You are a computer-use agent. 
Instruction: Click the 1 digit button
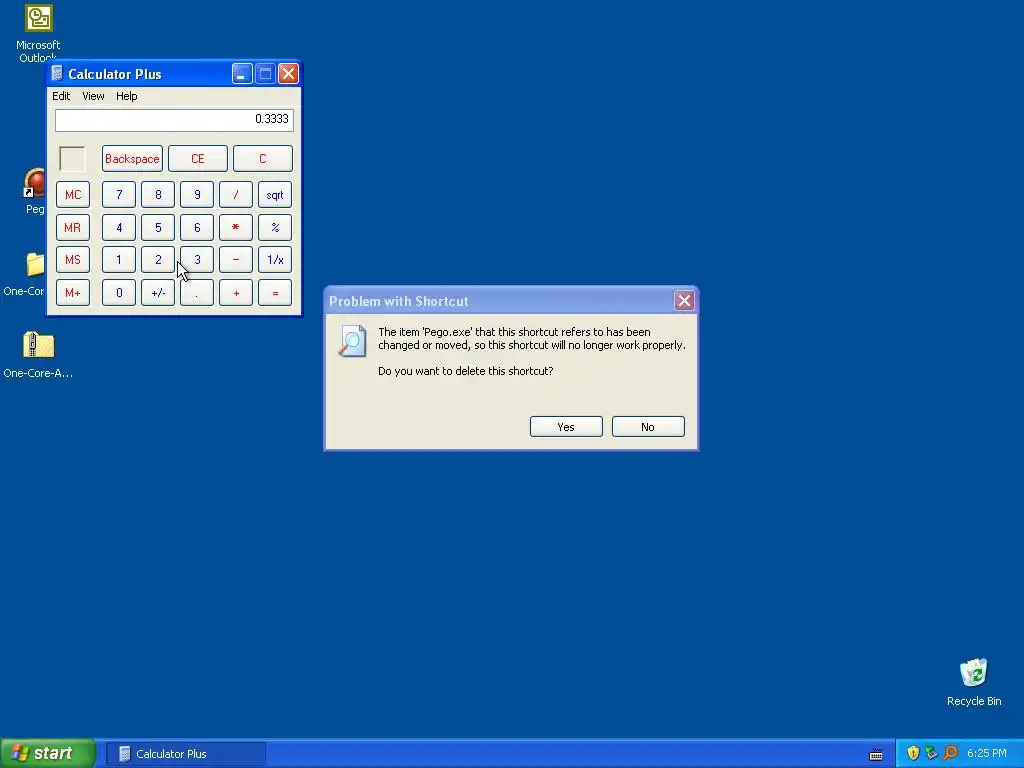pyautogui.click(x=119, y=260)
